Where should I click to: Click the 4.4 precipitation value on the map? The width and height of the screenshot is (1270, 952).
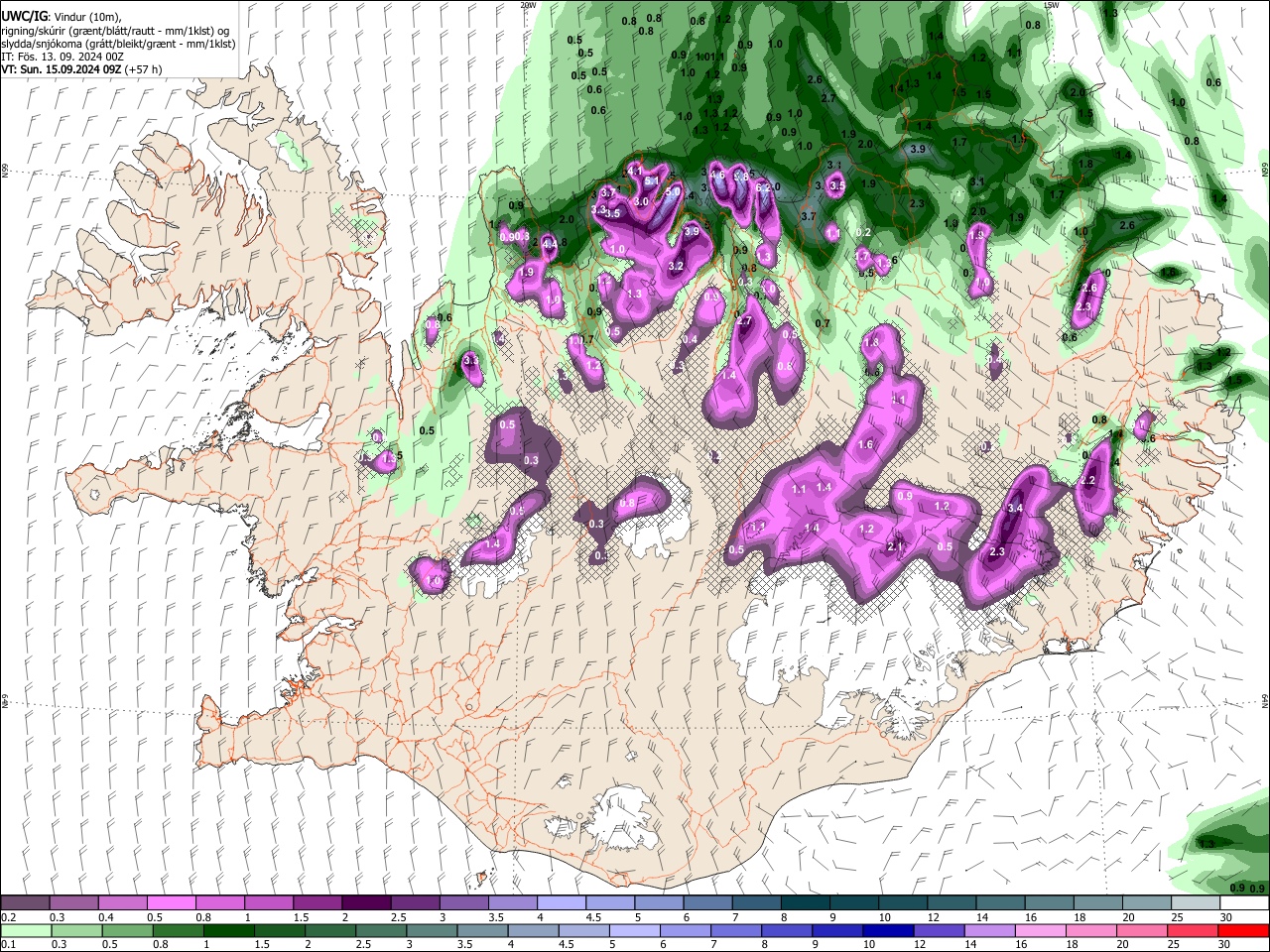(x=550, y=244)
